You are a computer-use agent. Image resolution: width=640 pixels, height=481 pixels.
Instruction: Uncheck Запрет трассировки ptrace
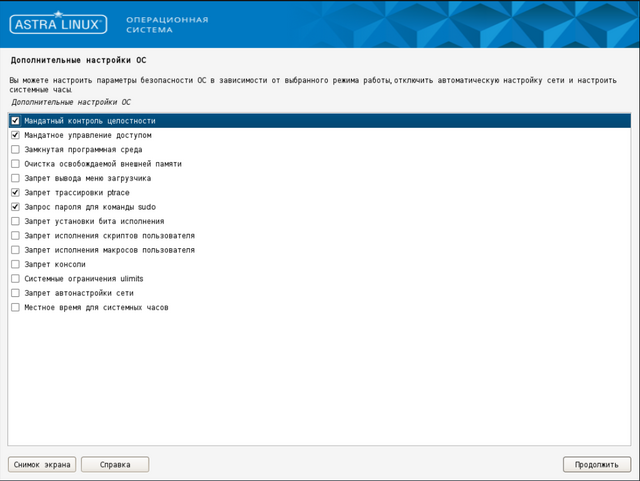[15, 192]
